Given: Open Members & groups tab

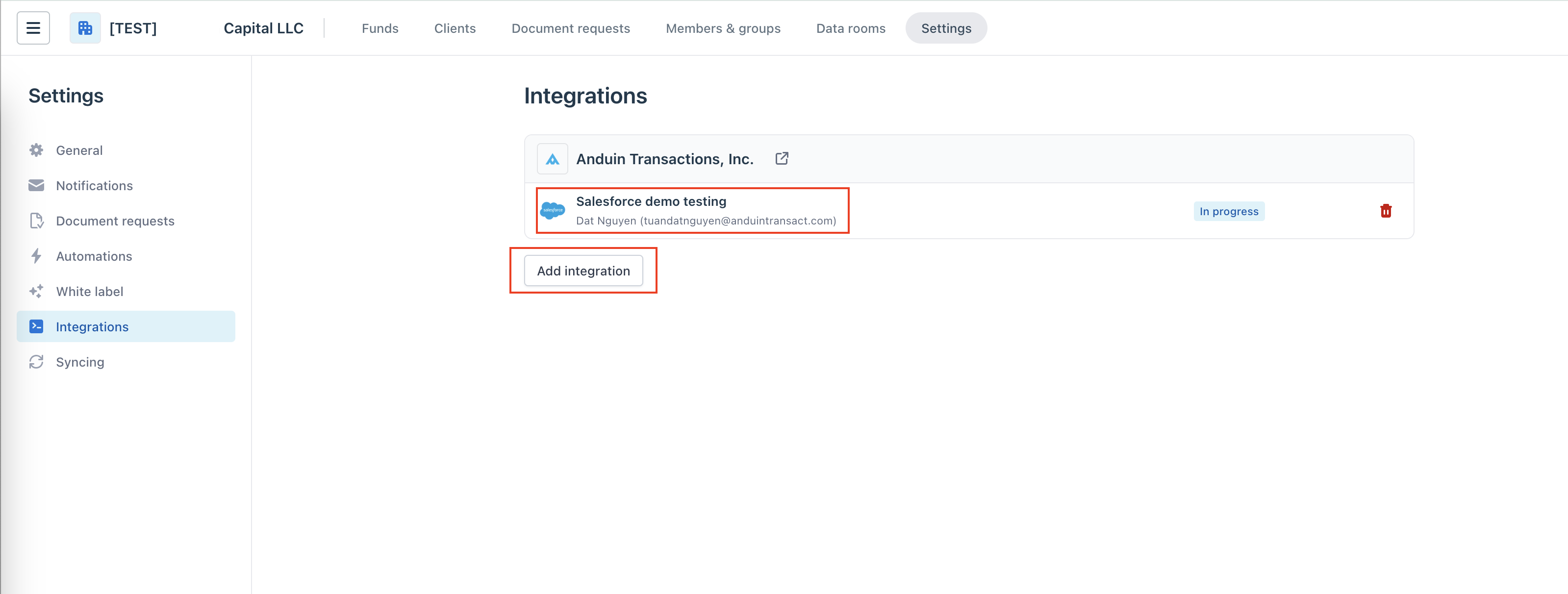Looking at the screenshot, I should click(x=723, y=28).
